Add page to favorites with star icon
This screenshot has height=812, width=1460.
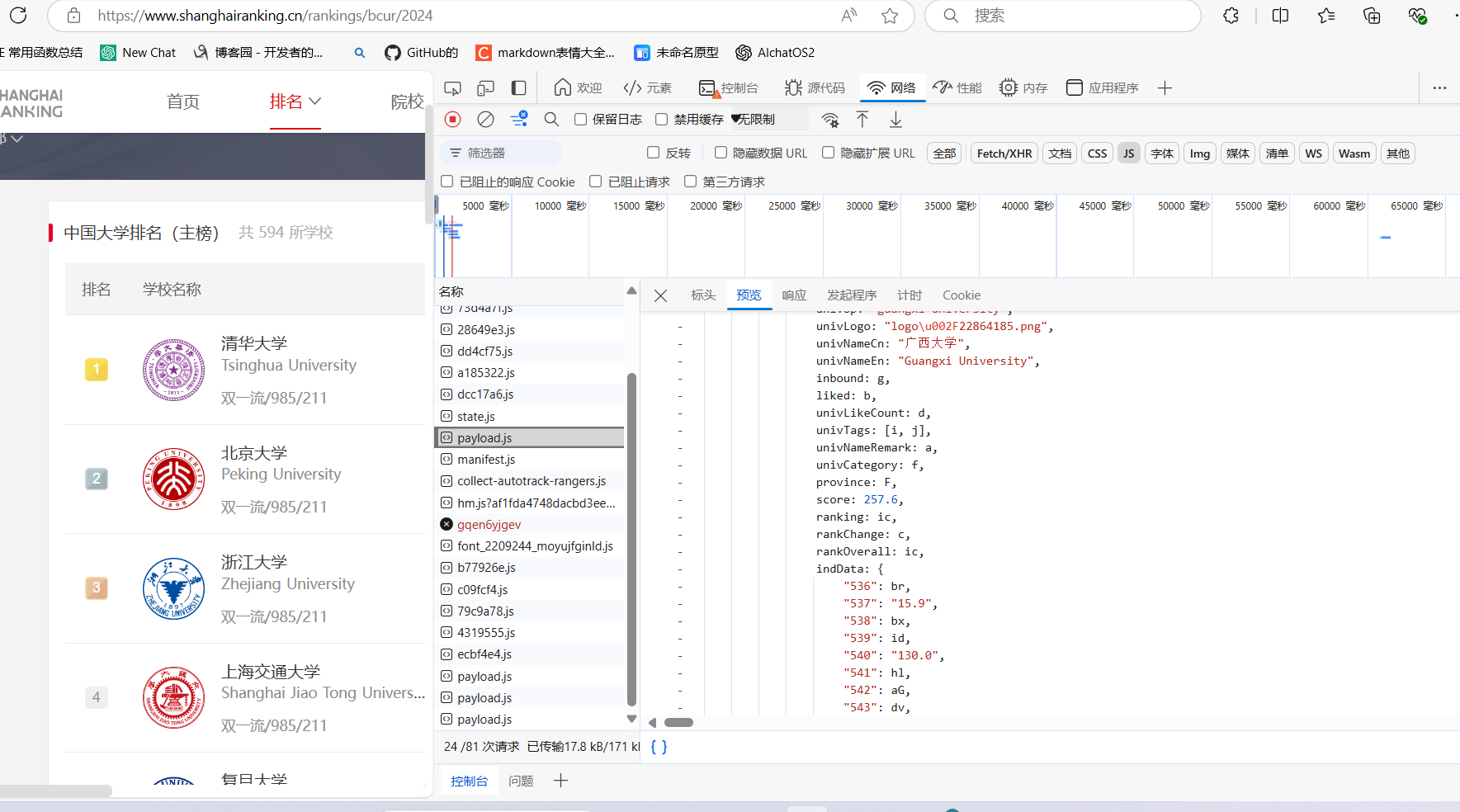890,16
